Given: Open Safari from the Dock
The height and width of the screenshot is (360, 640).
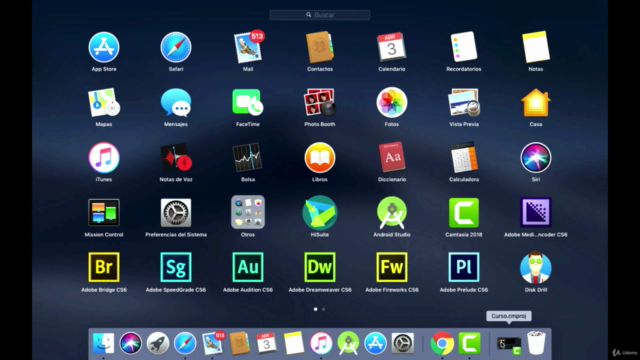Looking at the screenshot, I should pos(185,343).
